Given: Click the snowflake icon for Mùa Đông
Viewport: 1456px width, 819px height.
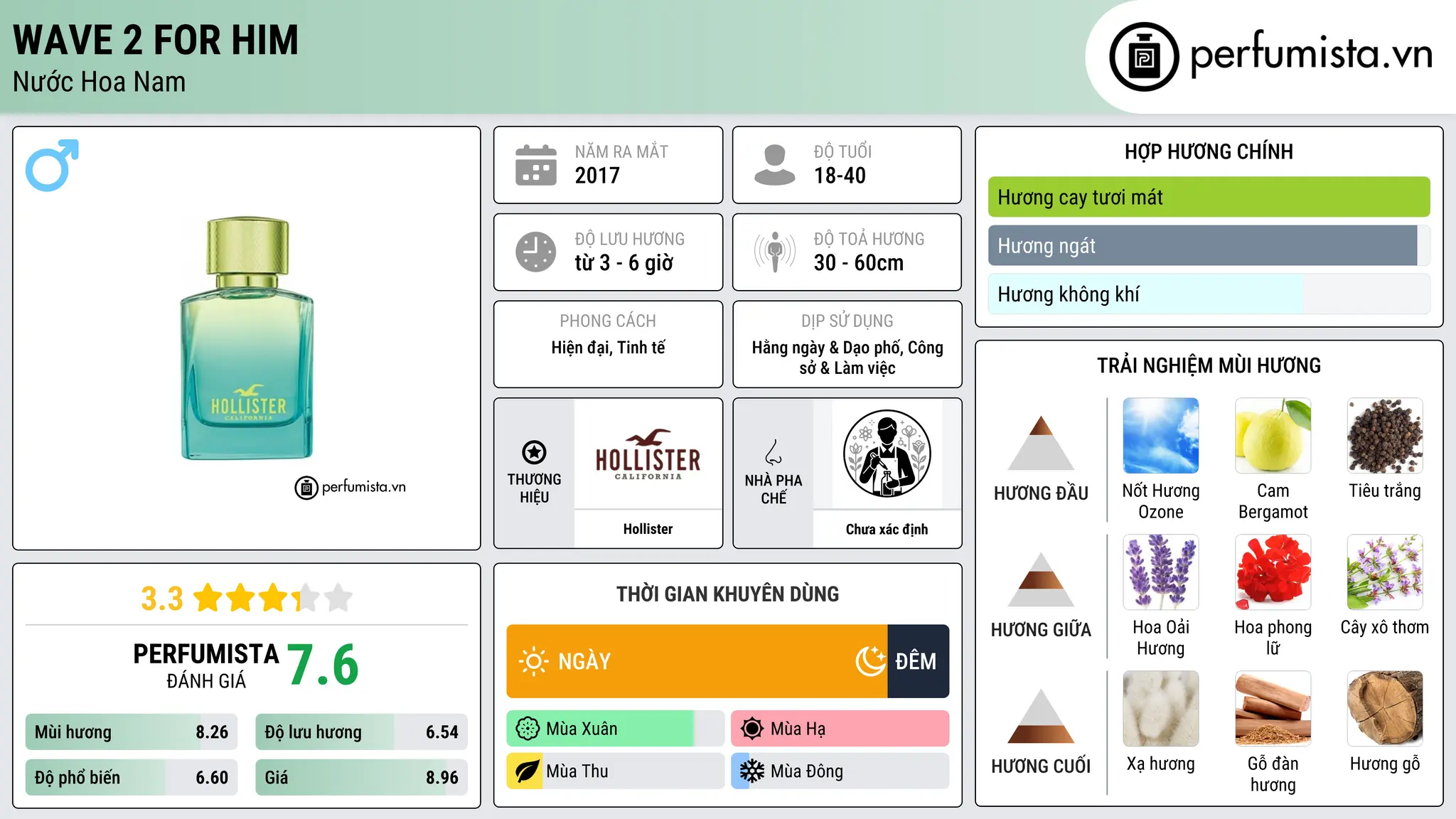Looking at the screenshot, I should pos(751,771).
